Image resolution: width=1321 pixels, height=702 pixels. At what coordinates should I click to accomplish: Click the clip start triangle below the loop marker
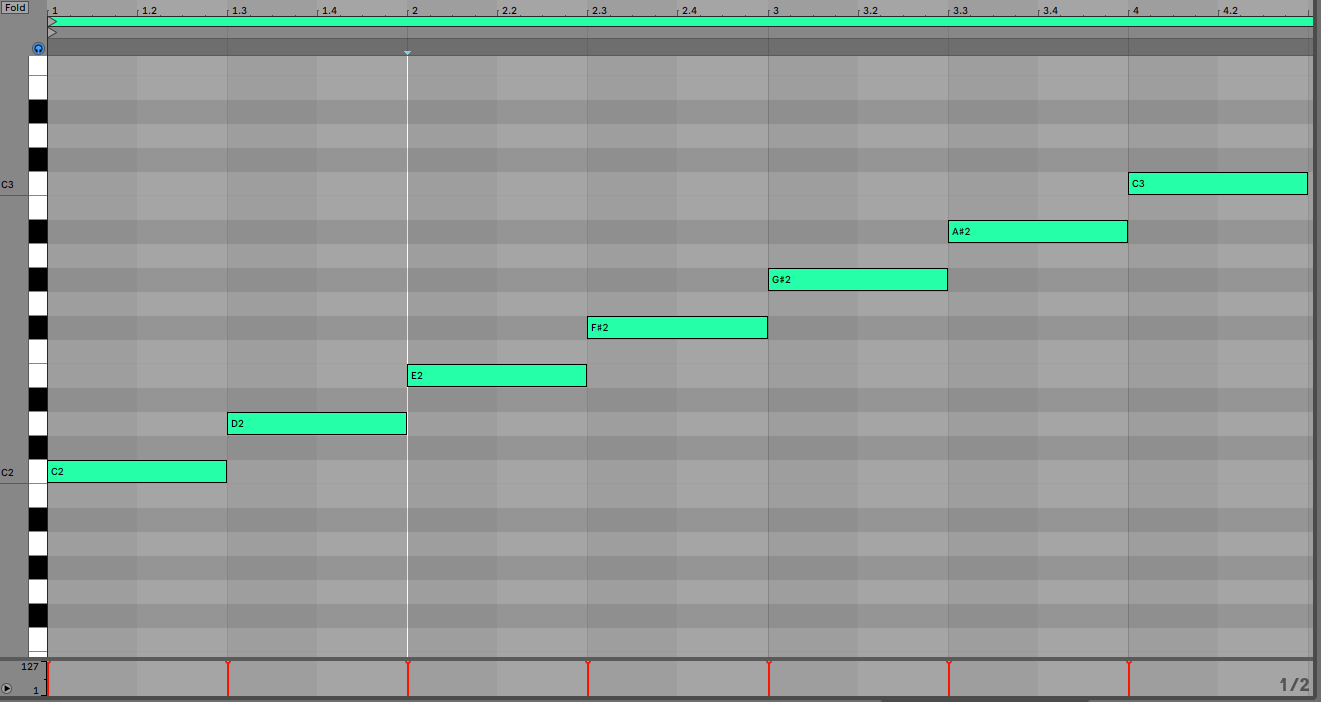click(x=52, y=32)
